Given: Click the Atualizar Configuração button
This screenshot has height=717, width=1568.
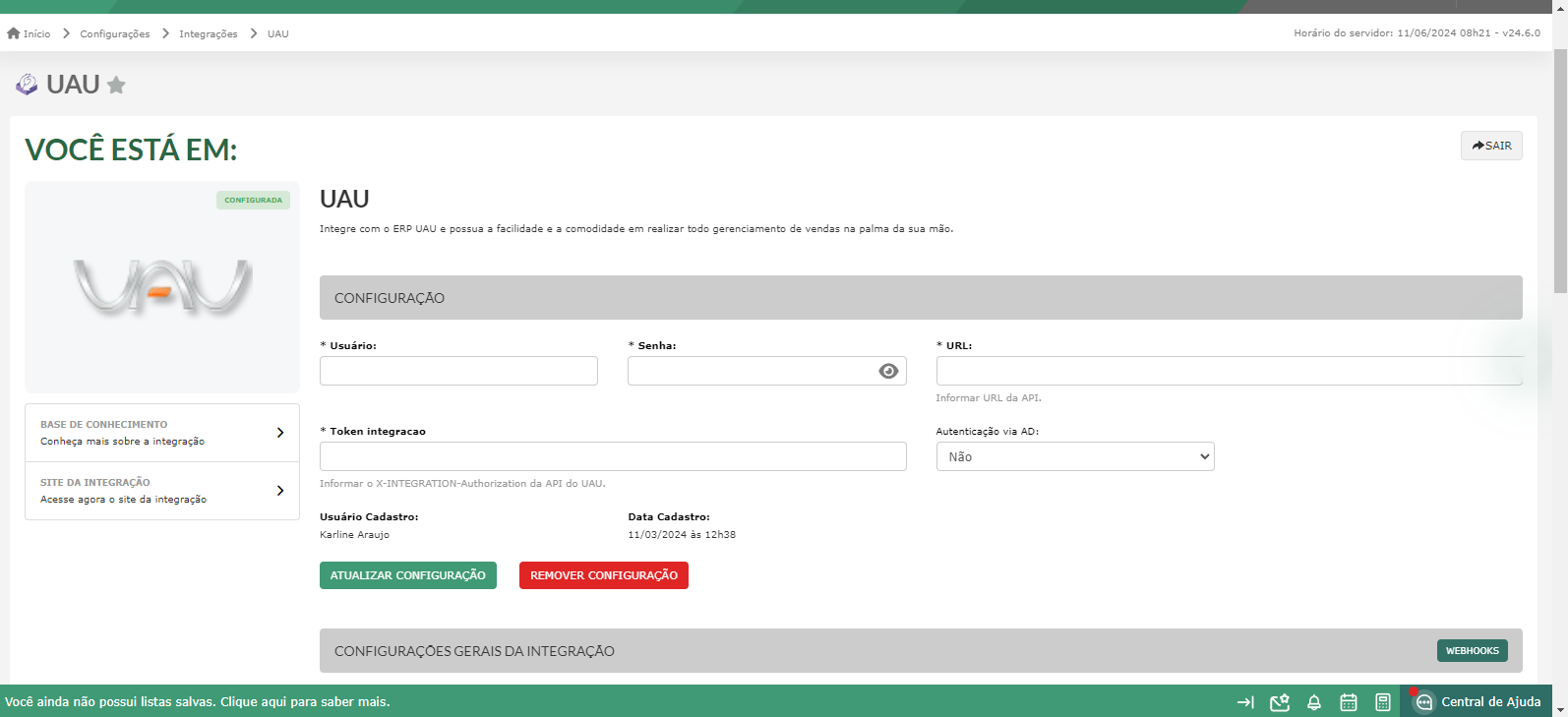Looking at the screenshot, I should (408, 575).
